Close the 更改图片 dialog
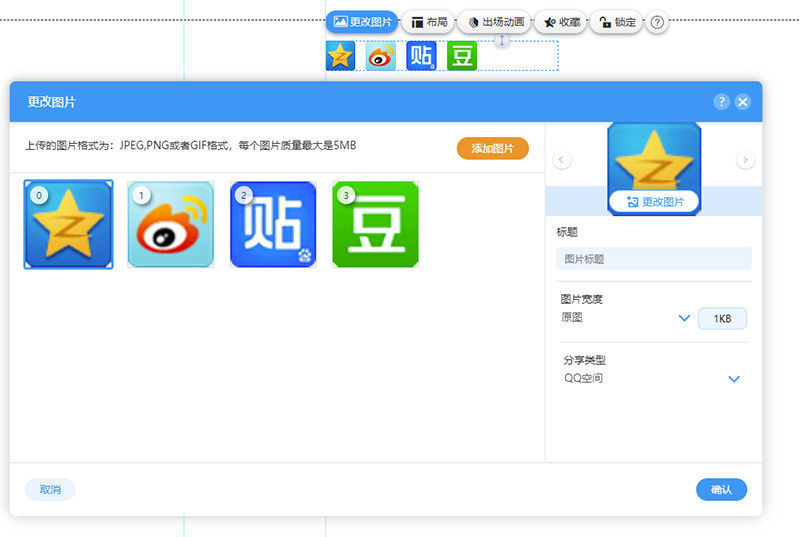The image size is (800, 537). (743, 101)
